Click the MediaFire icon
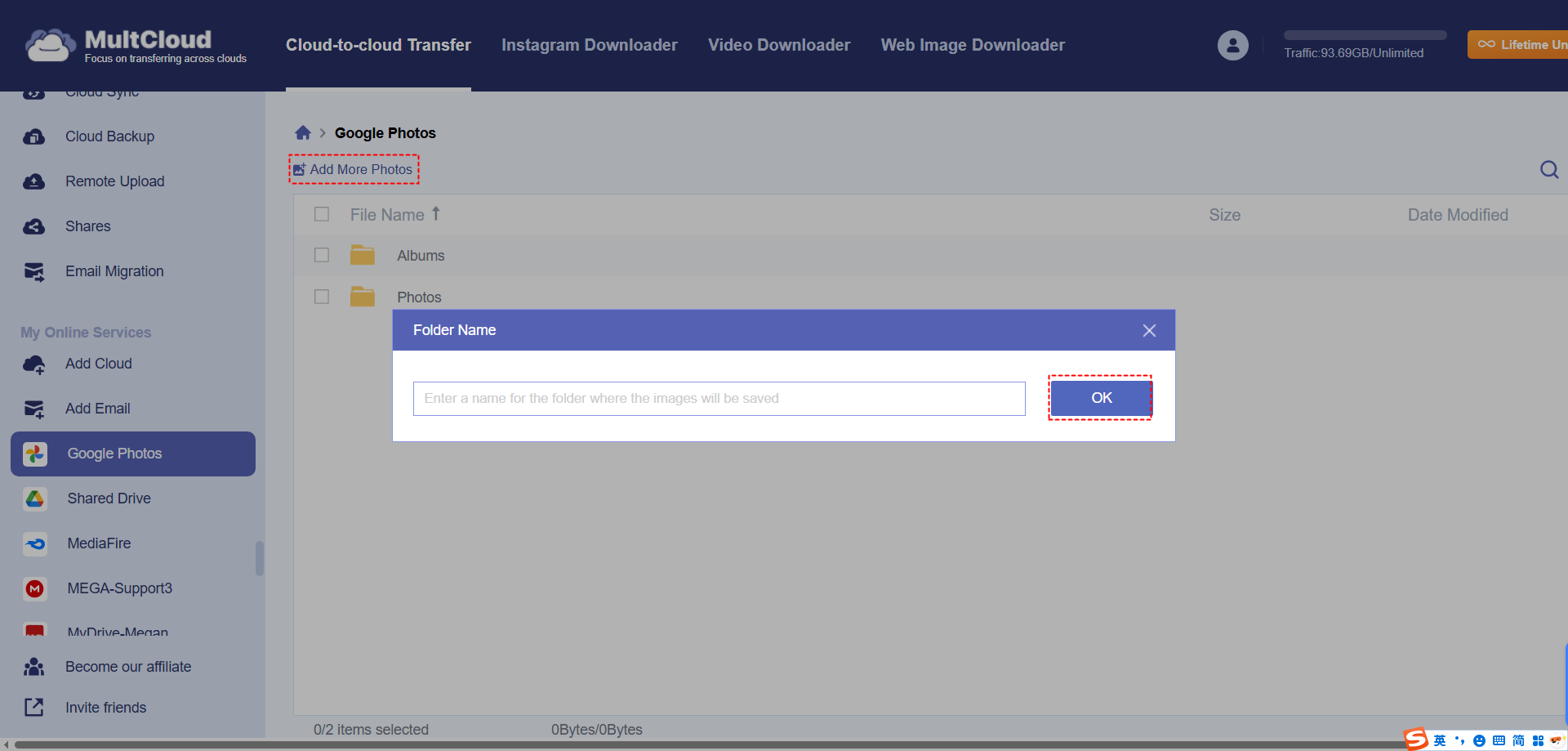This screenshot has height=751, width=1568. click(x=35, y=543)
